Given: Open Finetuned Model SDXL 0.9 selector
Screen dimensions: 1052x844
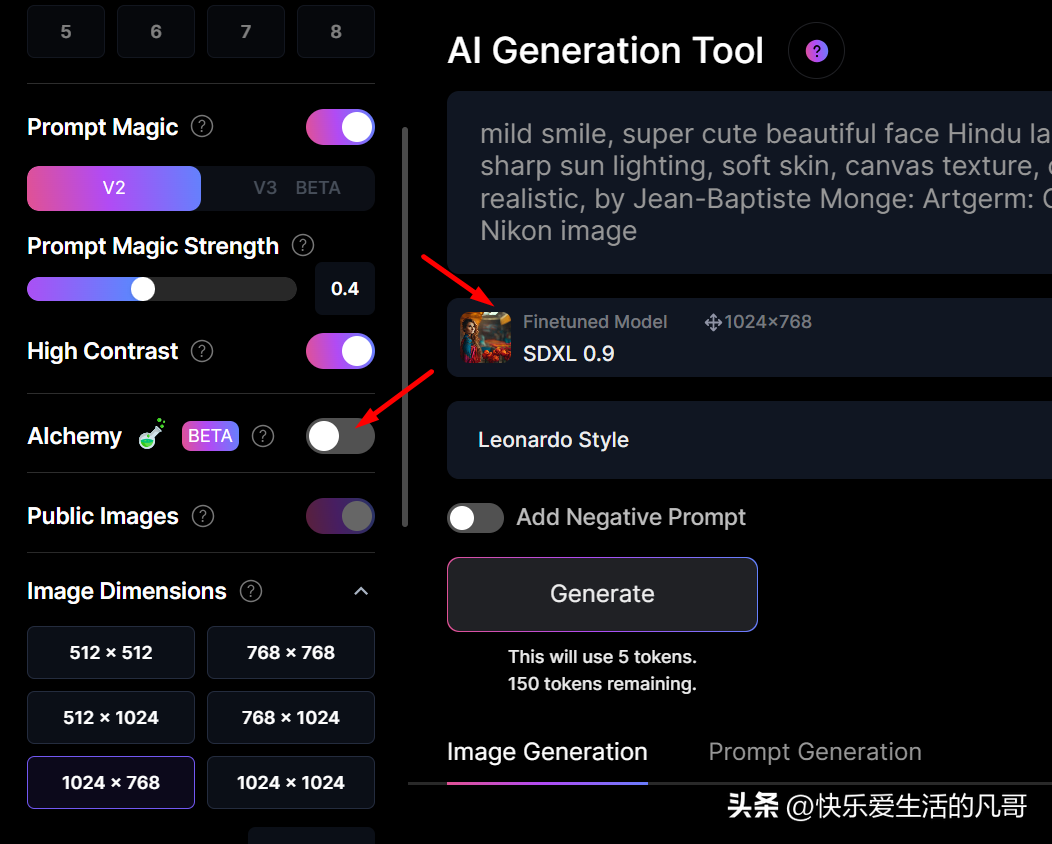Looking at the screenshot, I should (748, 338).
